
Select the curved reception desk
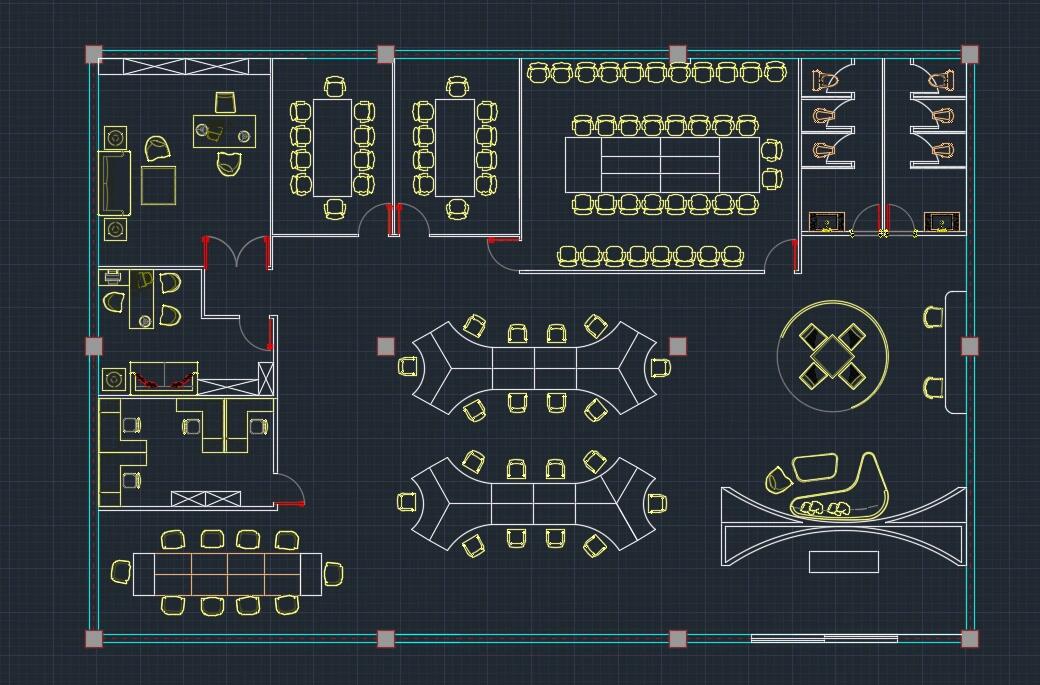(x=843, y=528)
